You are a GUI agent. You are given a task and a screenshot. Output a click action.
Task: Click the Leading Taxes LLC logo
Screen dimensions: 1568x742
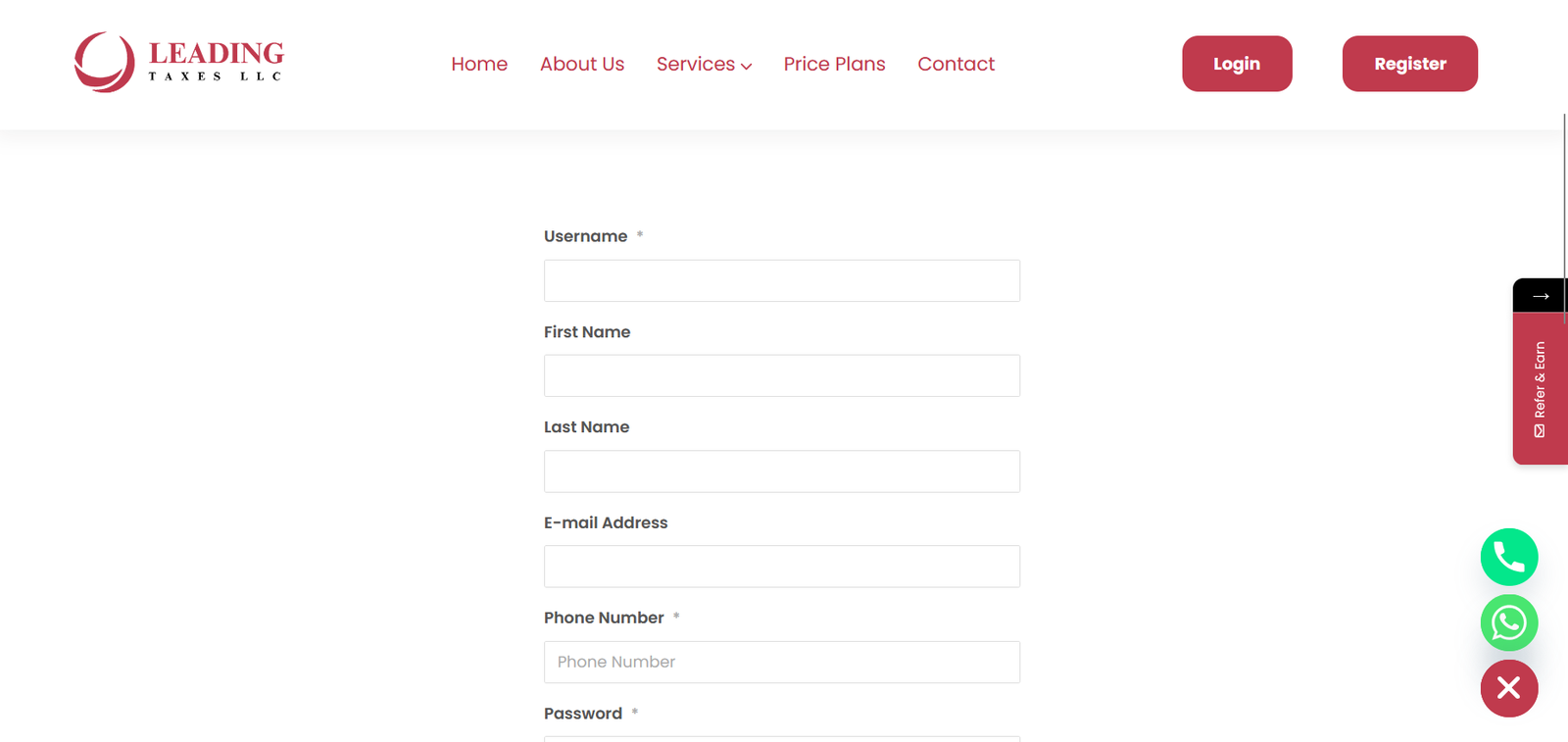coord(179,63)
